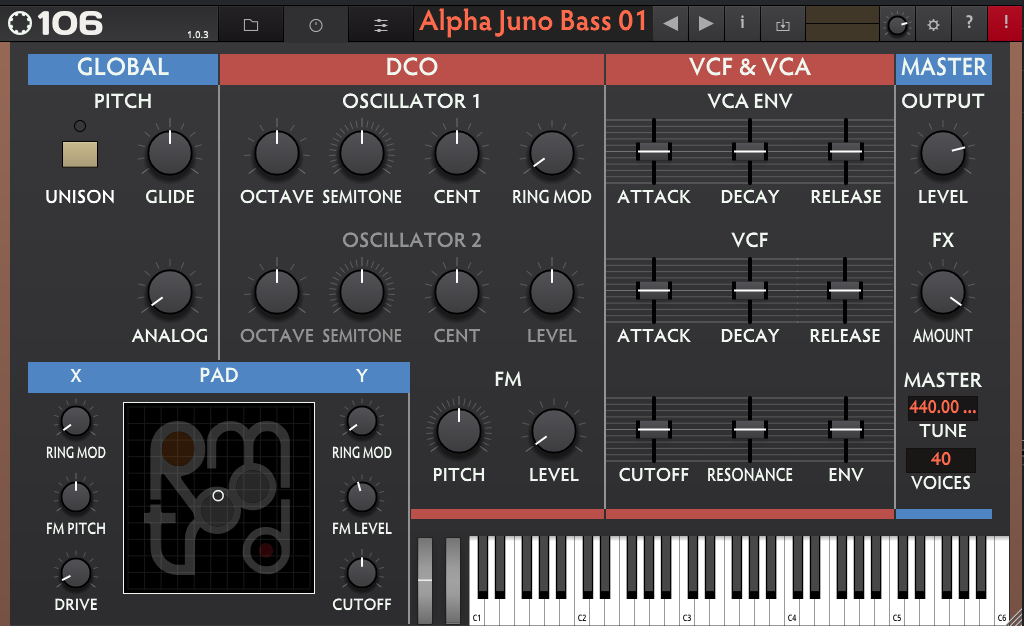
Task: Click the VOICES value 40 field
Action: [x=941, y=459]
